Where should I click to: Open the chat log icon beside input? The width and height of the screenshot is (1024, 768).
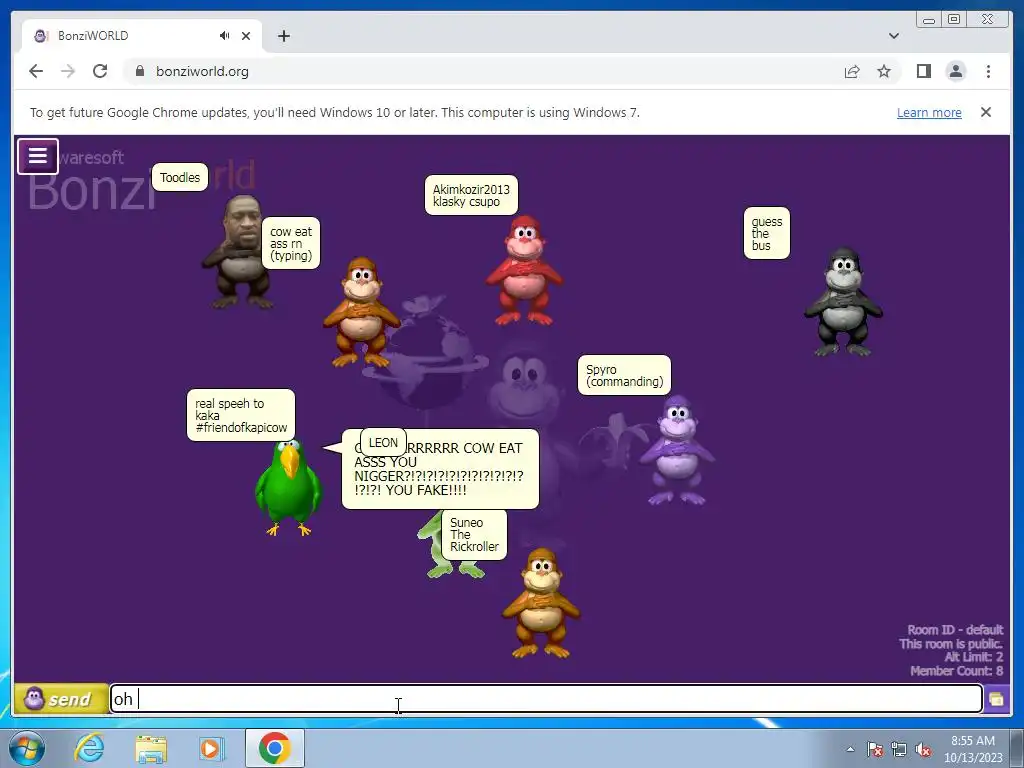coord(997,699)
